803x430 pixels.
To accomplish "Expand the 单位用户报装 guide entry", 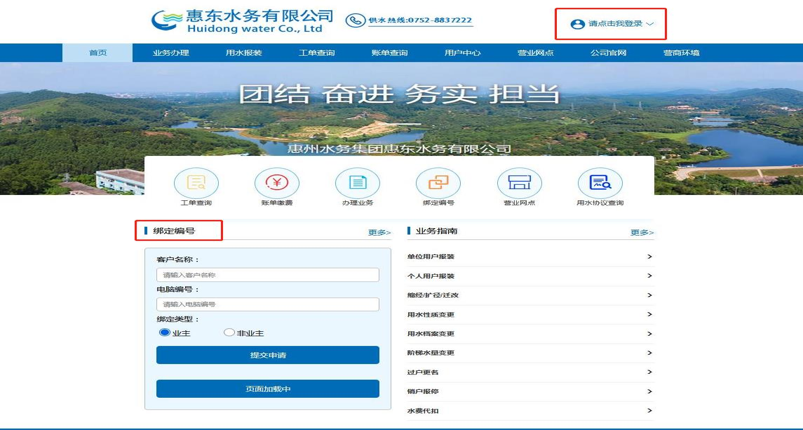I will click(530, 257).
